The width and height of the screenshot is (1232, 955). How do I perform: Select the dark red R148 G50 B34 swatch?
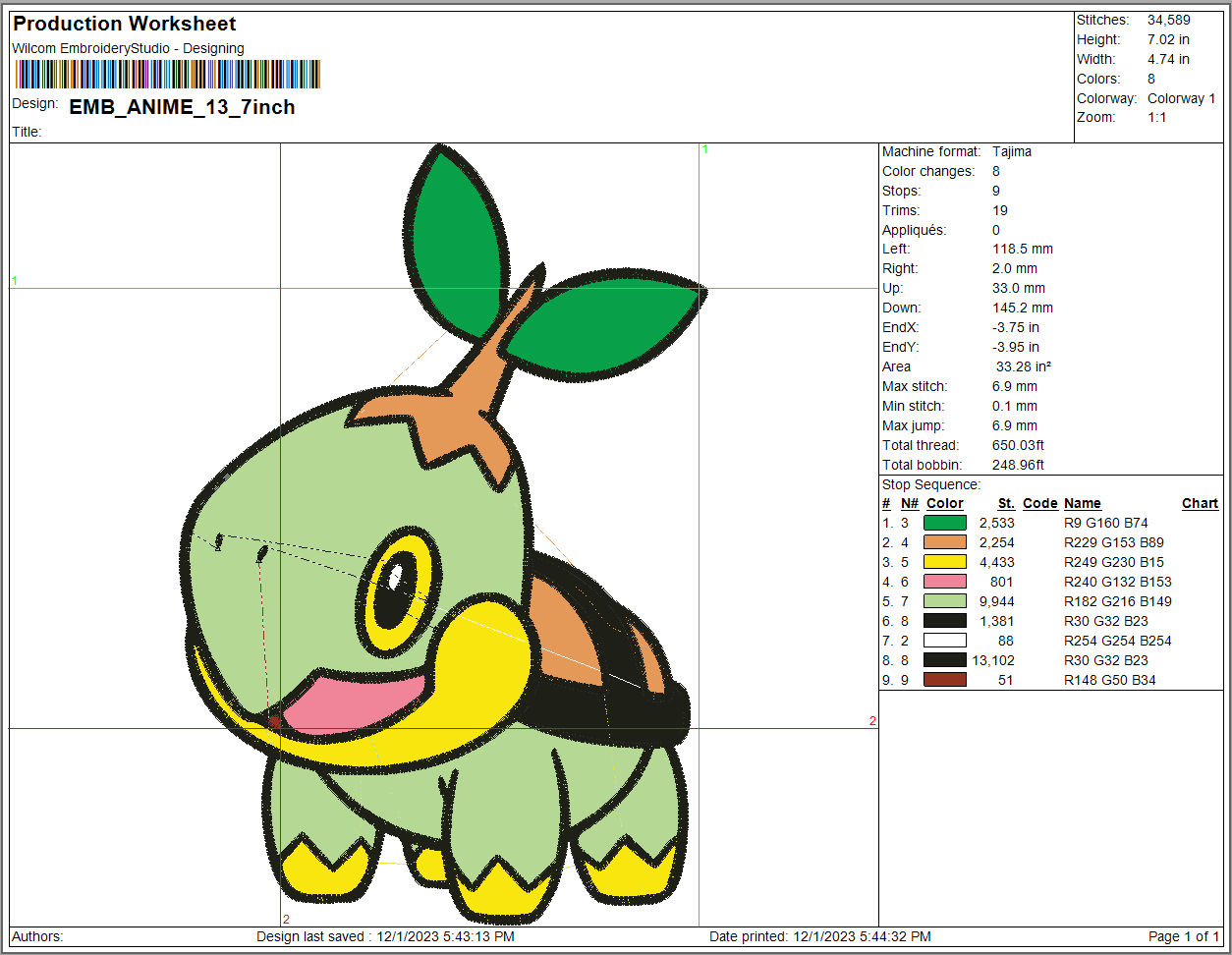coord(944,680)
